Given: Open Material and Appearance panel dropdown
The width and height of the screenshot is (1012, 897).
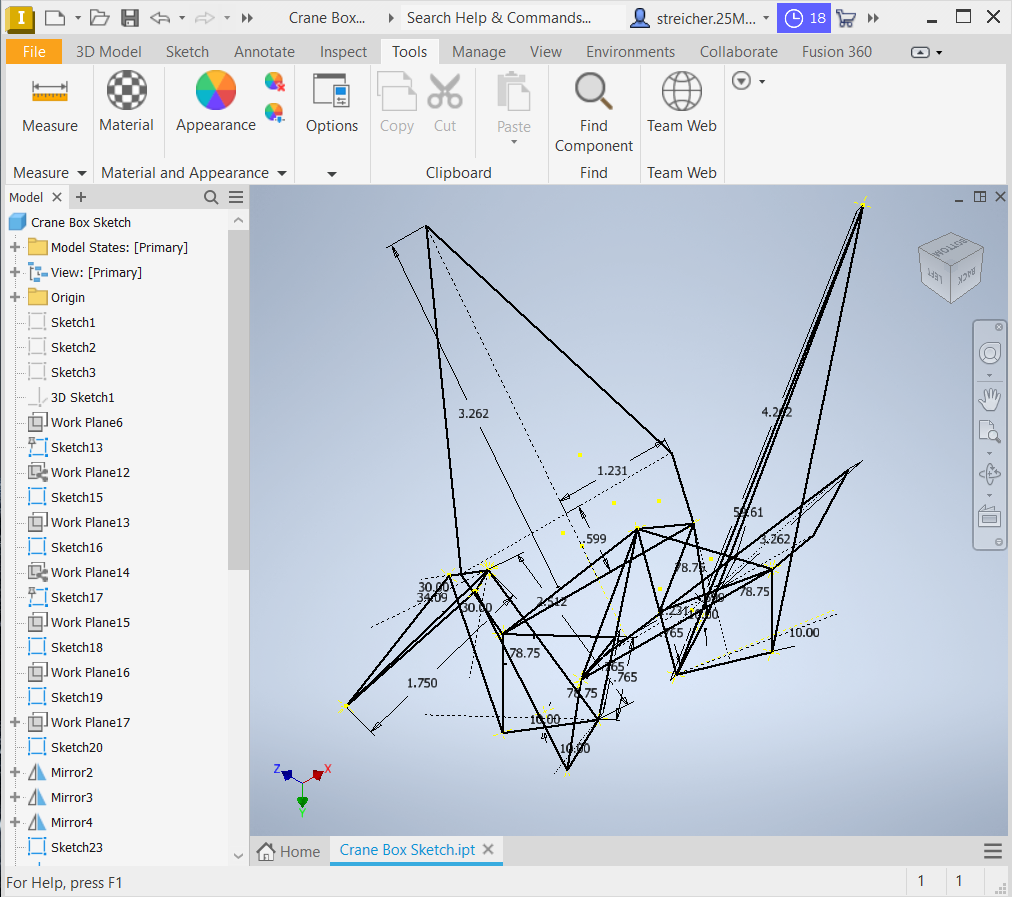Looking at the screenshot, I should click(x=282, y=173).
